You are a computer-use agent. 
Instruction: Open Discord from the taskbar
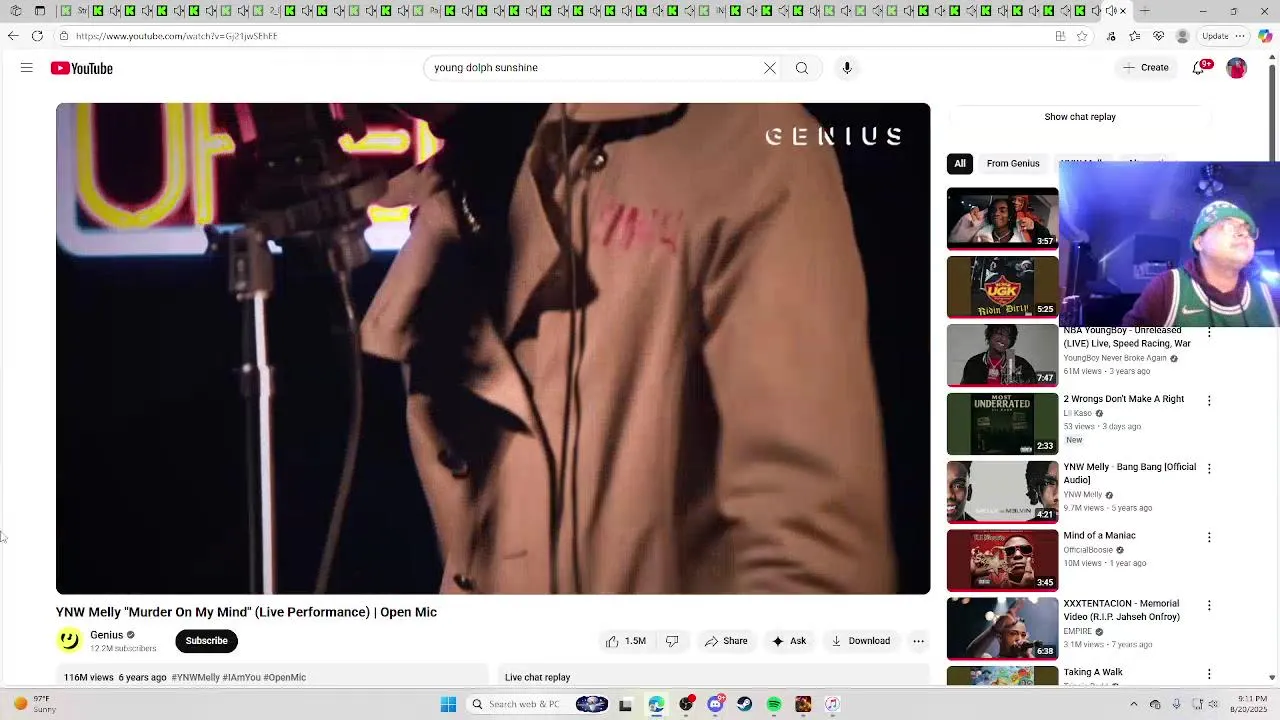pos(715,704)
